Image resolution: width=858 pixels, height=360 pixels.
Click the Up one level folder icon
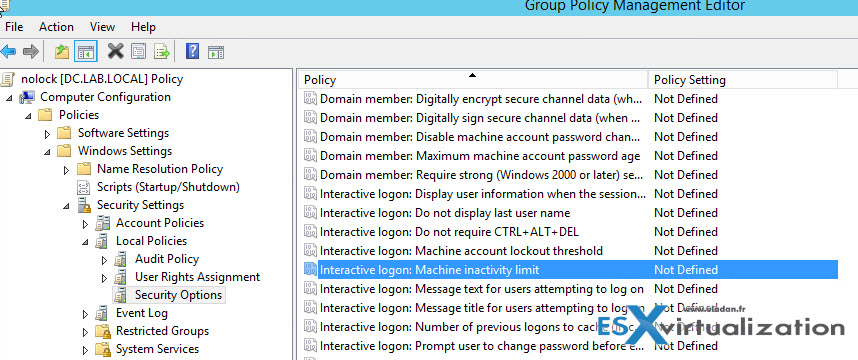(x=62, y=52)
